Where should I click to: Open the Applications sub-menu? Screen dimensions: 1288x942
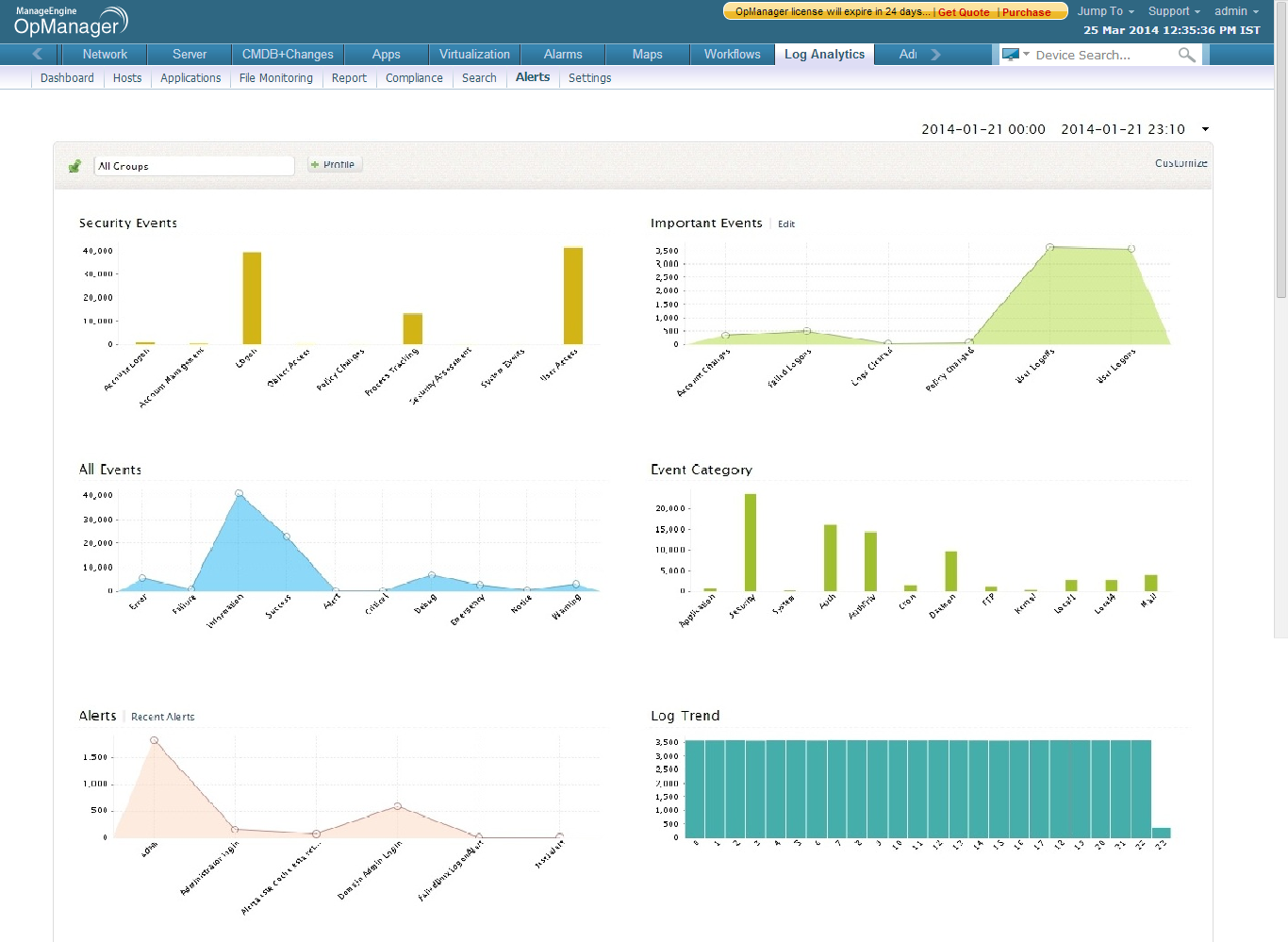click(x=190, y=78)
